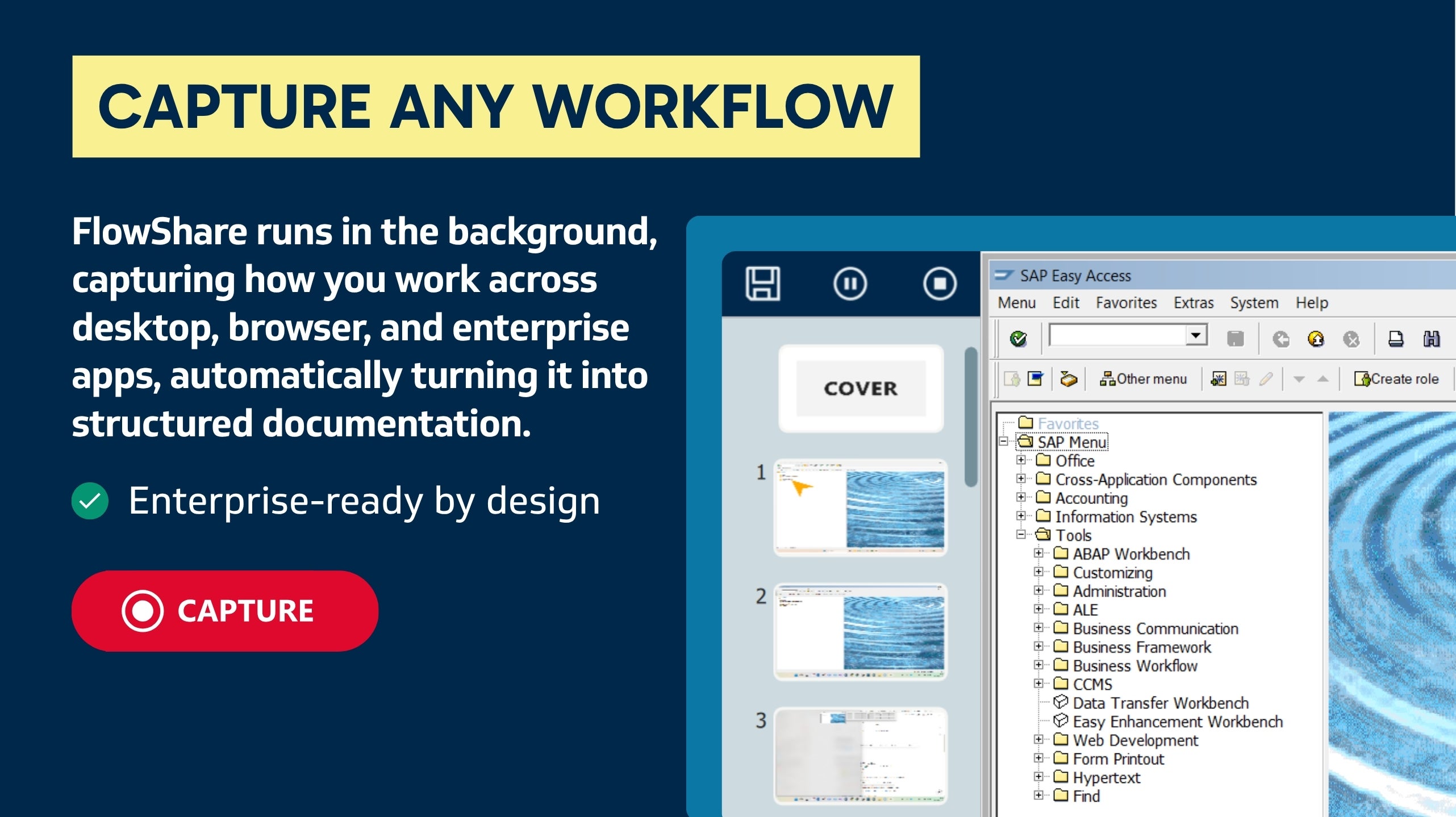Click the Easy Enhancement Workbench cube icon
The height and width of the screenshot is (817, 1456).
pyautogui.click(x=1060, y=721)
